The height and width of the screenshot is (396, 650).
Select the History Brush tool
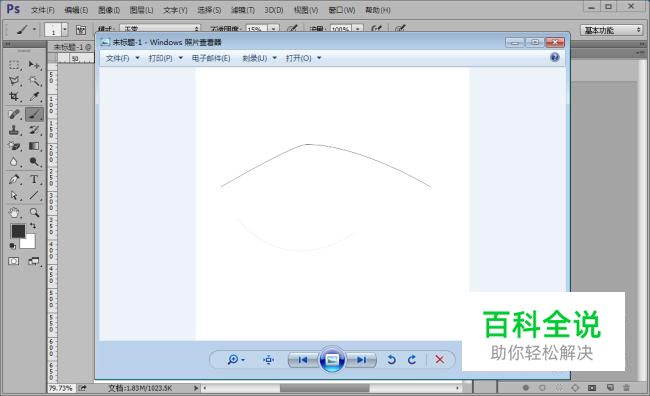click(x=34, y=130)
